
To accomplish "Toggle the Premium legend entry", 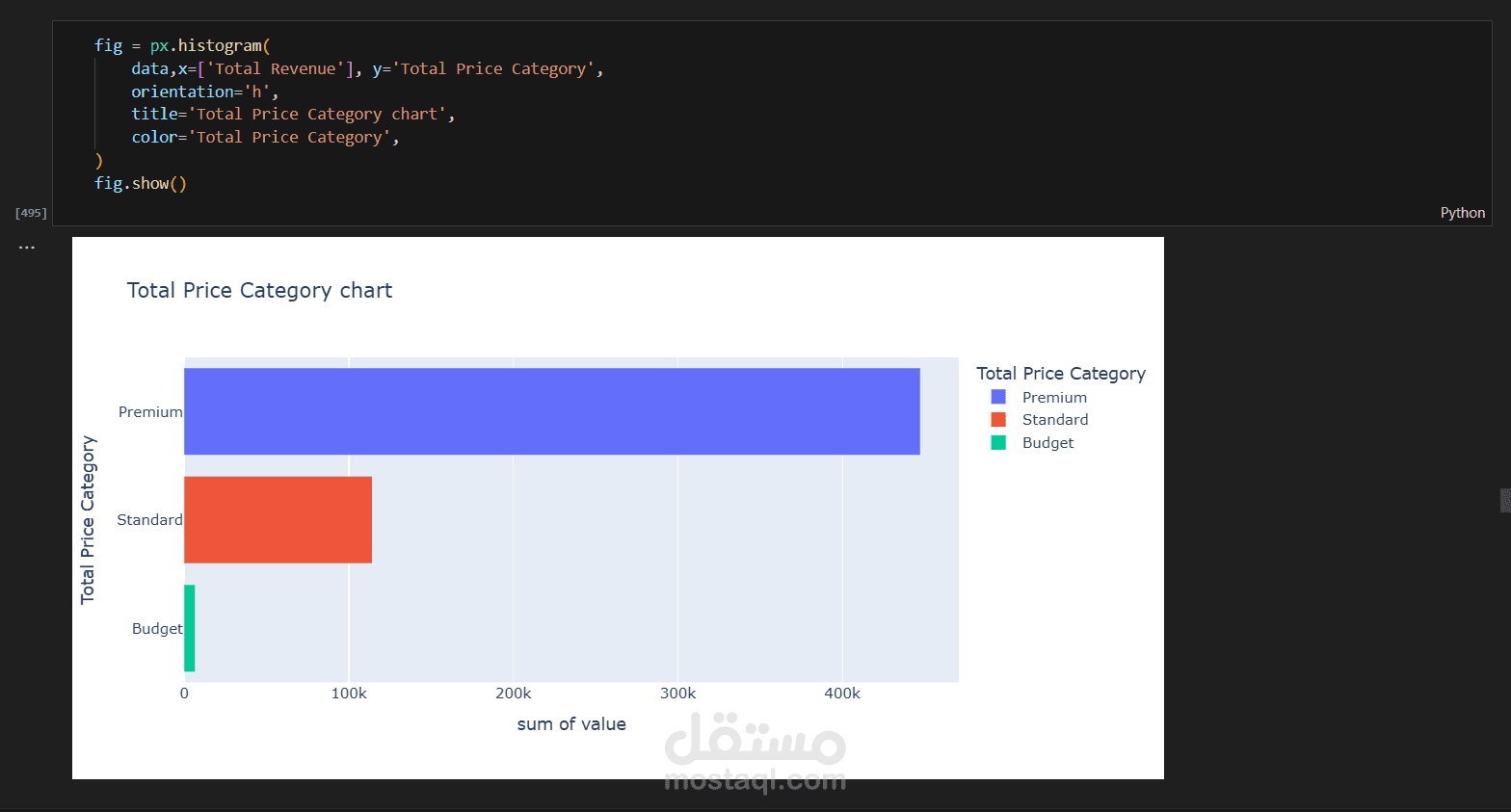I will tap(1039, 397).
